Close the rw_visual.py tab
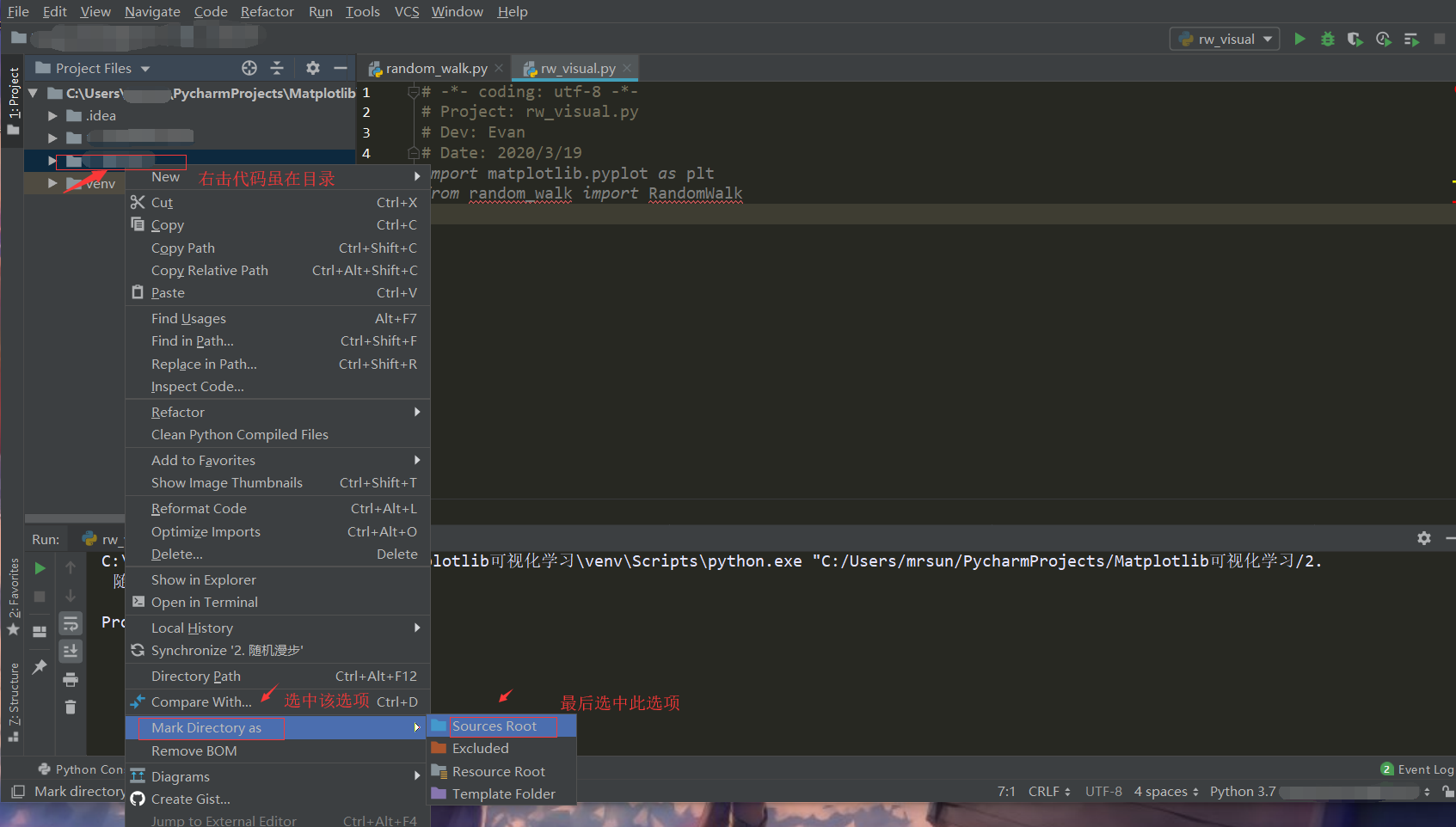Image resolution: width=1456 pixels, height=827 pixels. (x=627, y=68)
